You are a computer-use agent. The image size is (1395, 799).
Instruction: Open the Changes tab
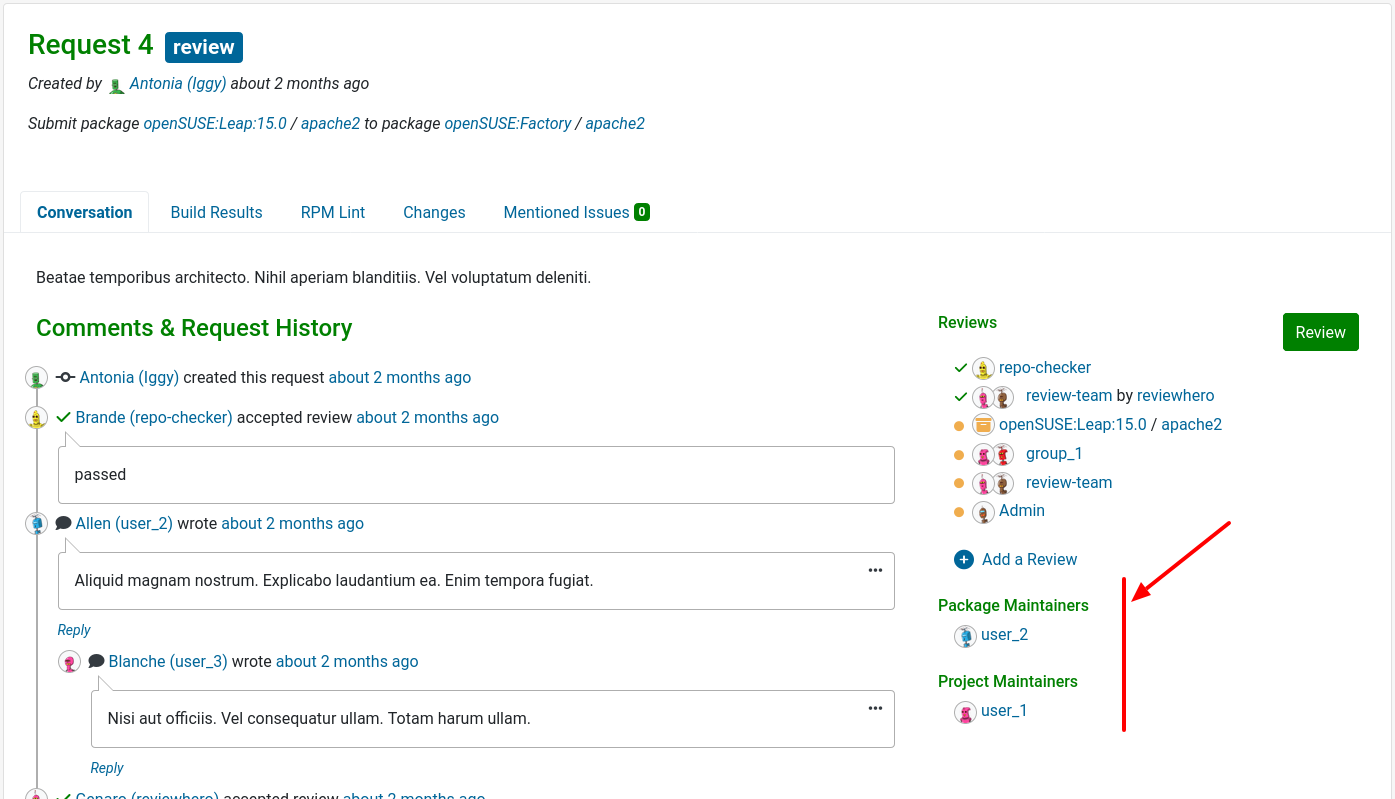click(x=434, y=212)
